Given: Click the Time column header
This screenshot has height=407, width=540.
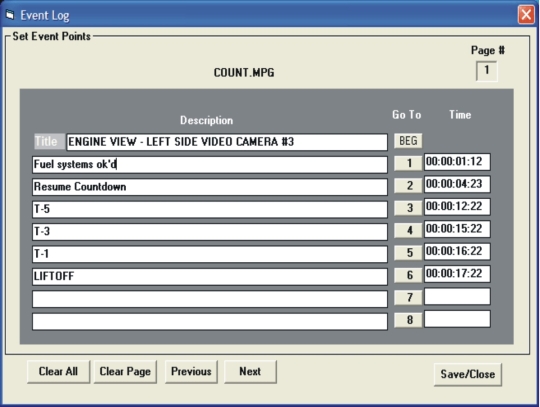Looking at the screenshot, I should coord(460,115).
